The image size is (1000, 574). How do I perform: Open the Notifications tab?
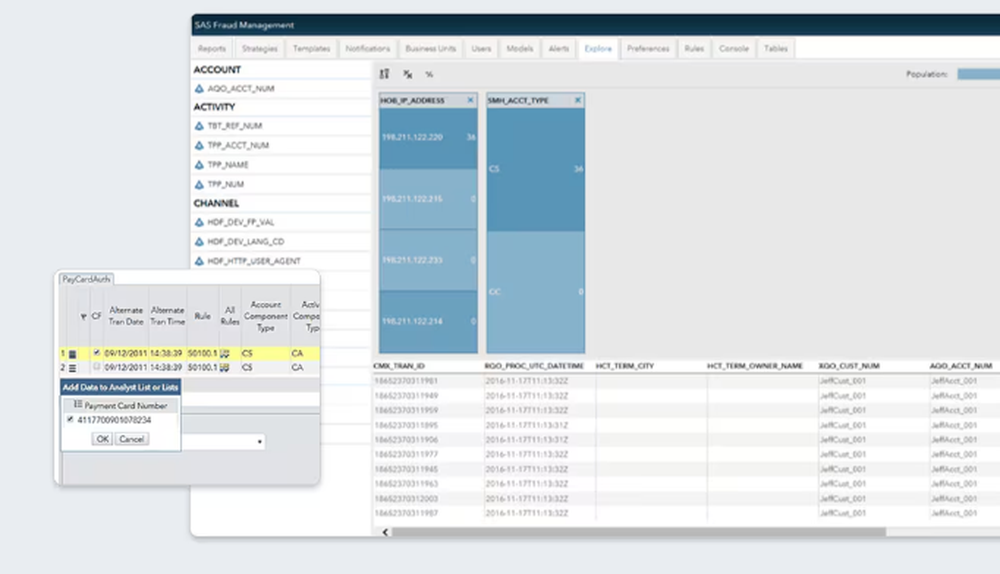(367, 48)
